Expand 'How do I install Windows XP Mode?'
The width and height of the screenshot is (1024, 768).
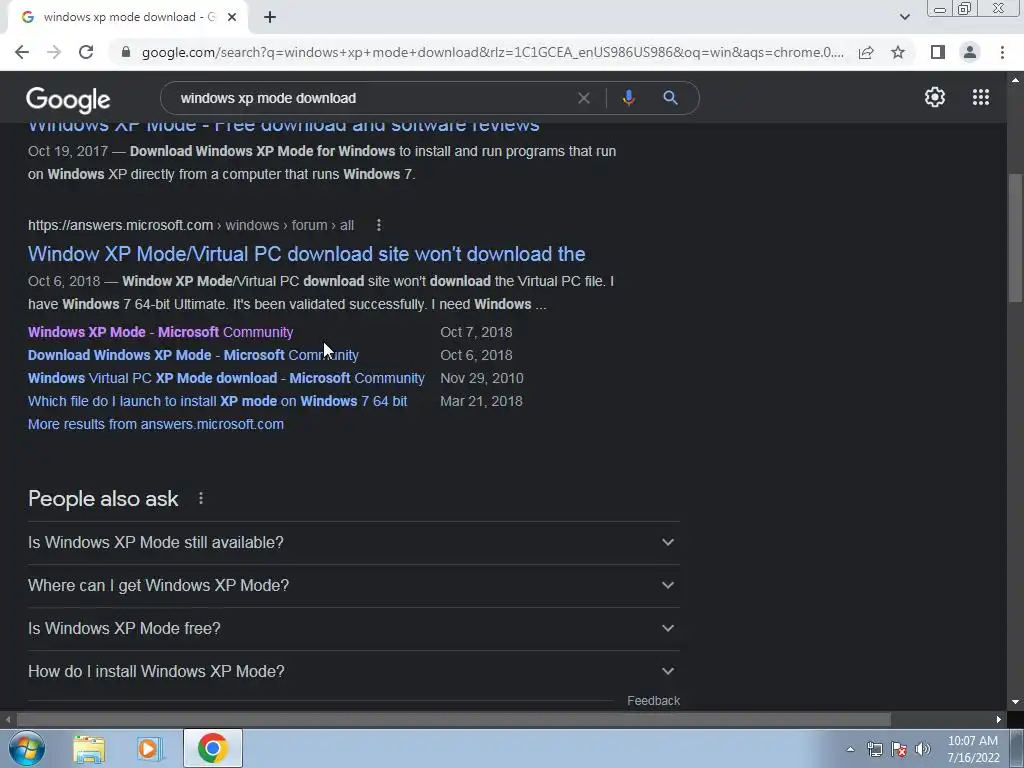pos(353,671)
